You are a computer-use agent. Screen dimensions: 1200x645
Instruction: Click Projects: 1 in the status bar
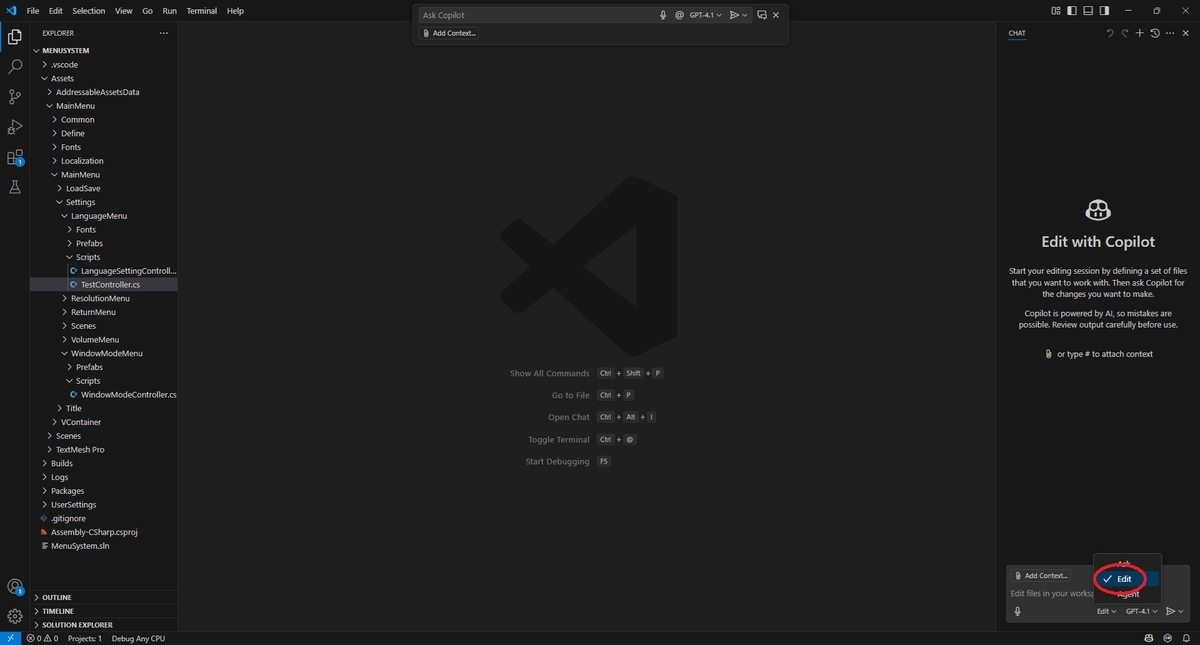(84, 638)
